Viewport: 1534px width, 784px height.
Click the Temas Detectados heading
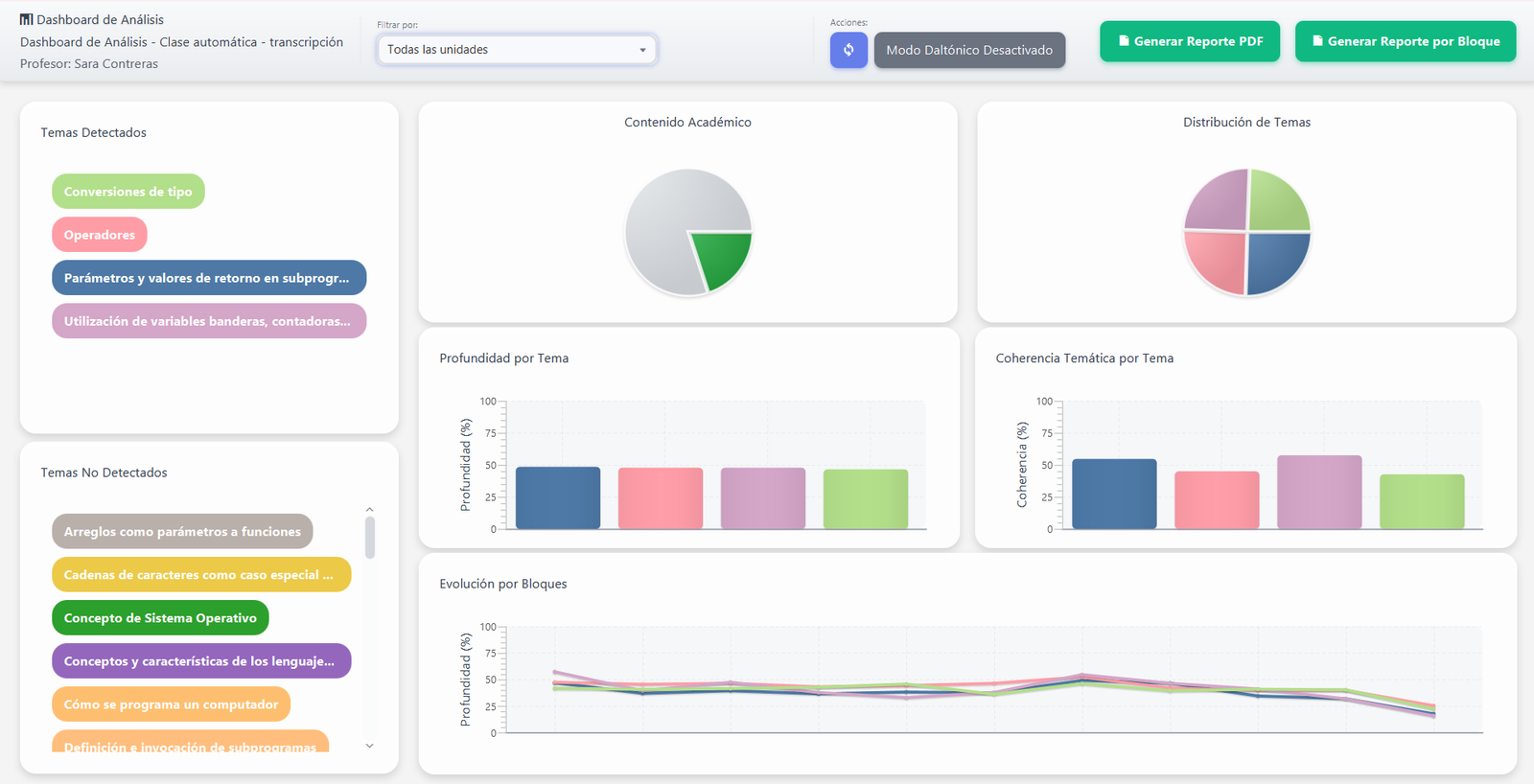pos(94,132)
